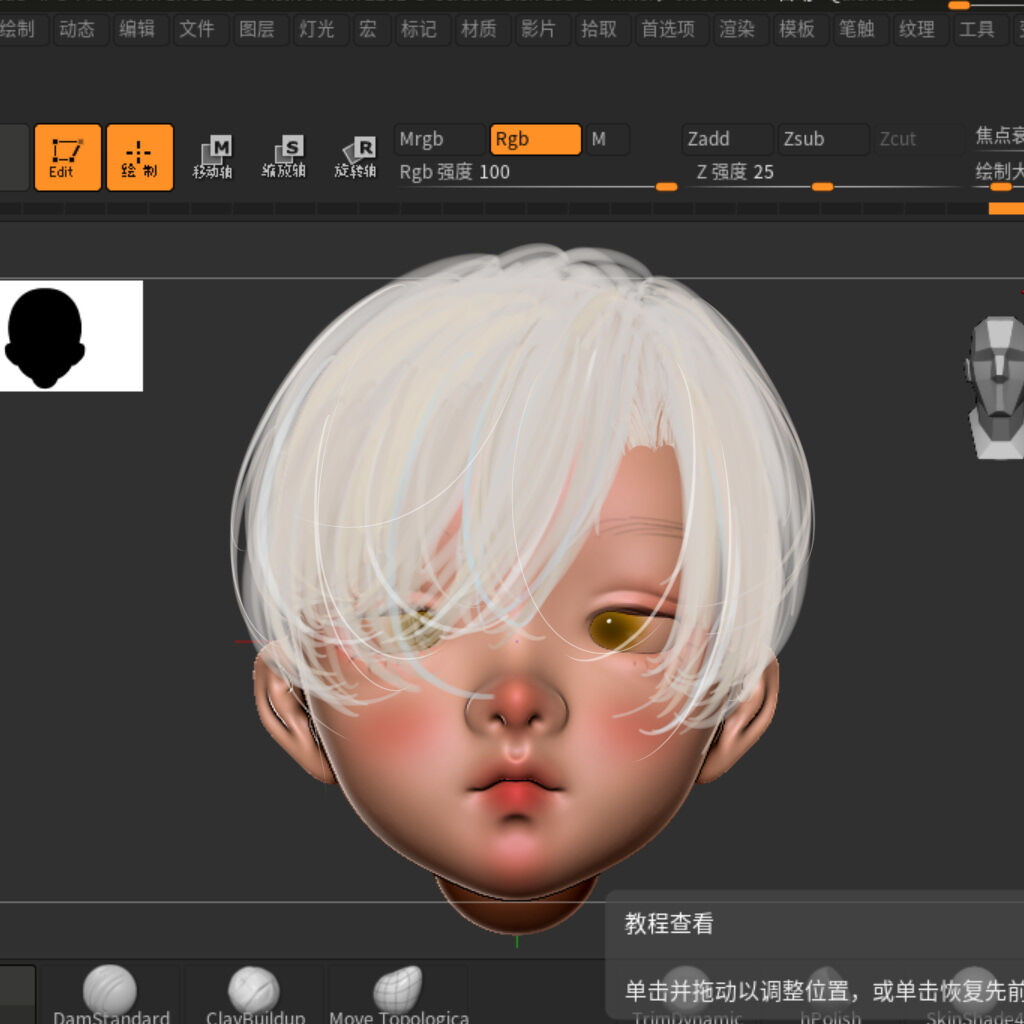This screenshot has height=1024, width=1024.
Task: Toggle Mrgb painting mode
Action: [440, 139]
